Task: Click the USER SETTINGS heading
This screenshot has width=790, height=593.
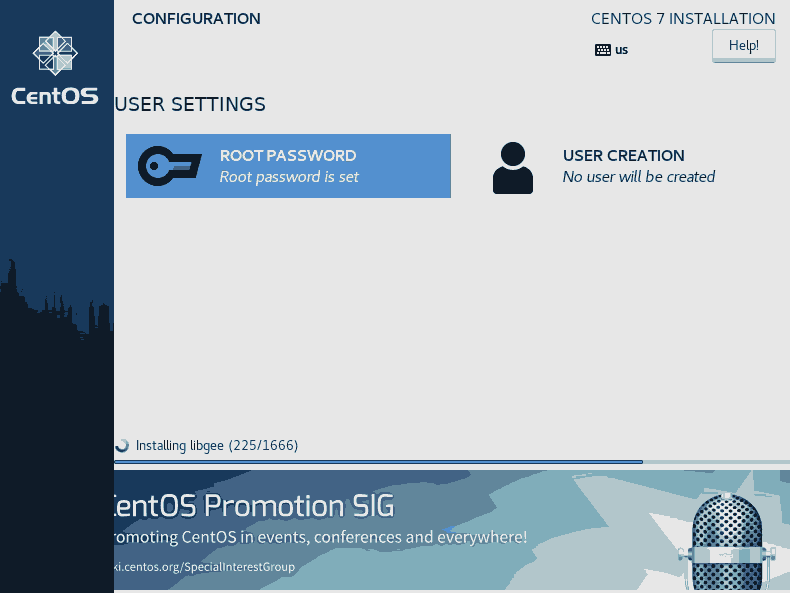Action: [x=190, y=104]
